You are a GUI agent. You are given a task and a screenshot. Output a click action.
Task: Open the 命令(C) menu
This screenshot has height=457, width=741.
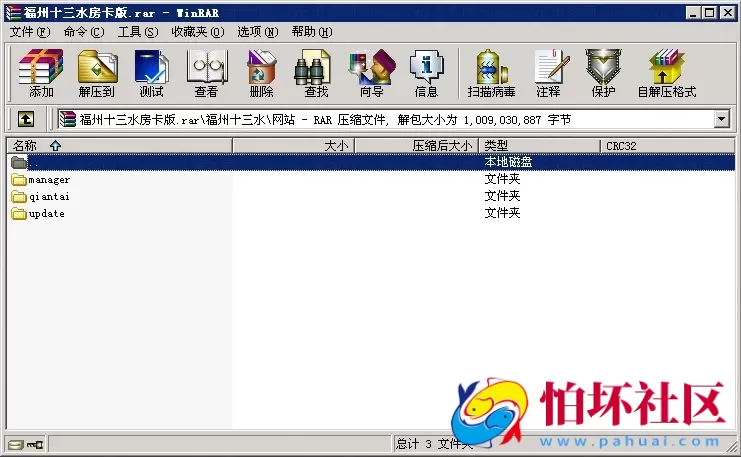click(84, 32)
